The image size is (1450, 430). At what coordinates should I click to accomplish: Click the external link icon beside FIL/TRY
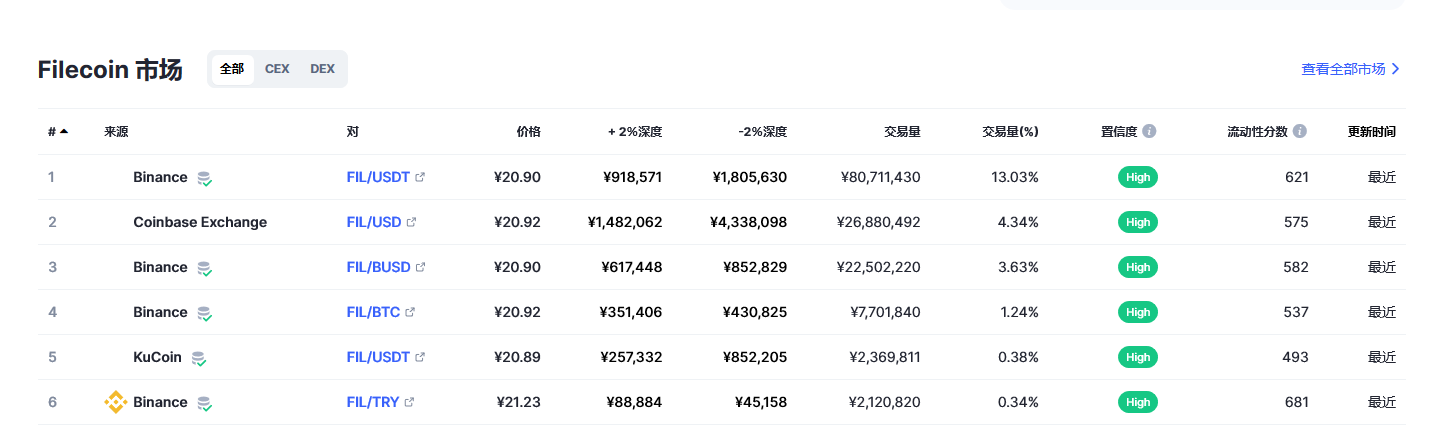[x=409, y=402]
